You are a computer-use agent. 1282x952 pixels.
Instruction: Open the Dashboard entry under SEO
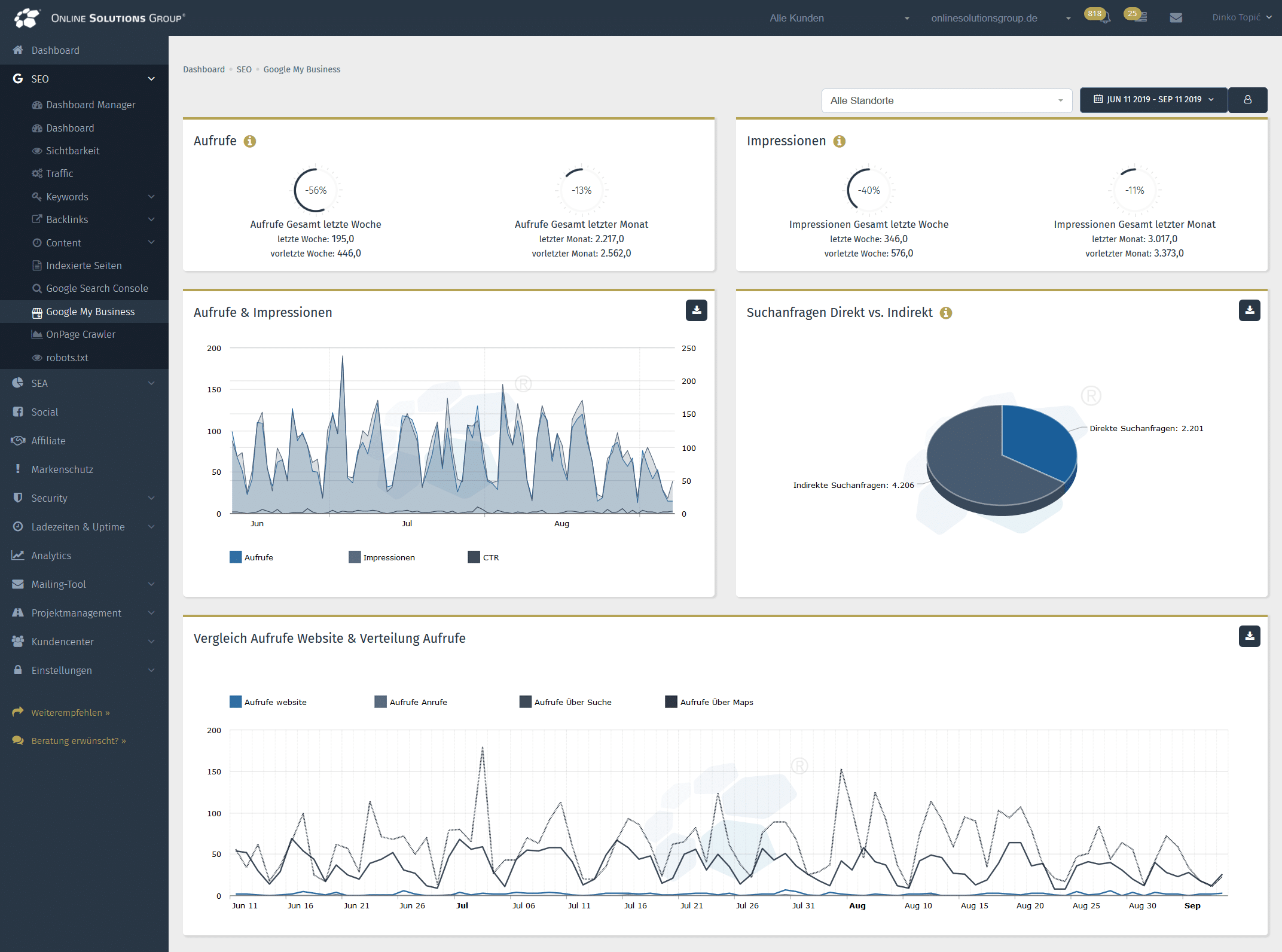pos(84,128)
